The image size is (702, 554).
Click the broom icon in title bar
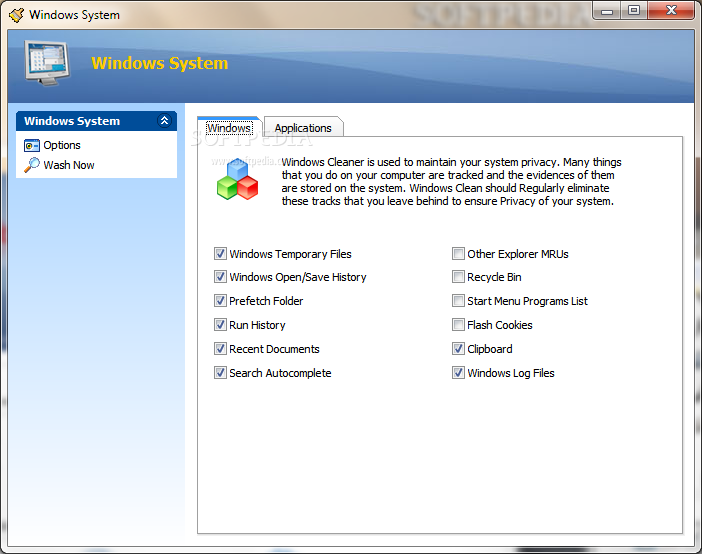[x=17, y=15]
